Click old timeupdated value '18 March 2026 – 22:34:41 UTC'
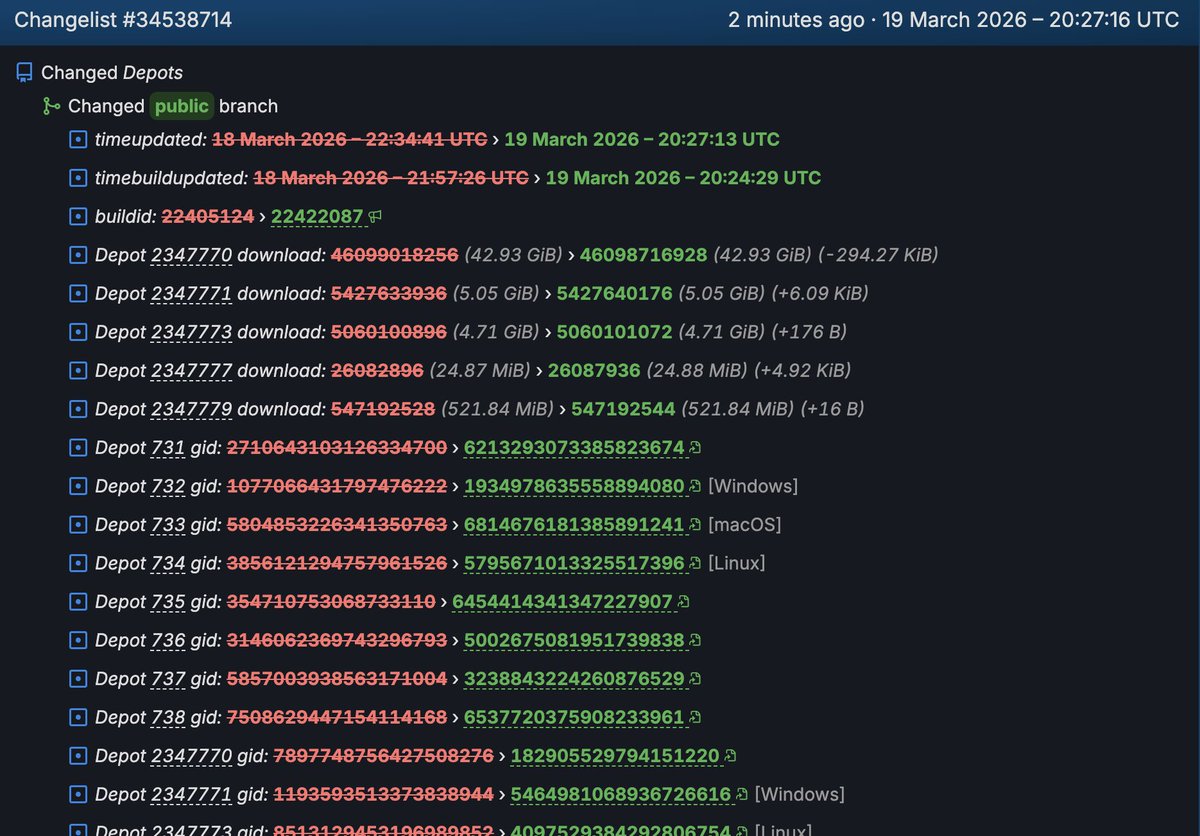Viewport: 1200px width, 836px height. click(350, 139)
